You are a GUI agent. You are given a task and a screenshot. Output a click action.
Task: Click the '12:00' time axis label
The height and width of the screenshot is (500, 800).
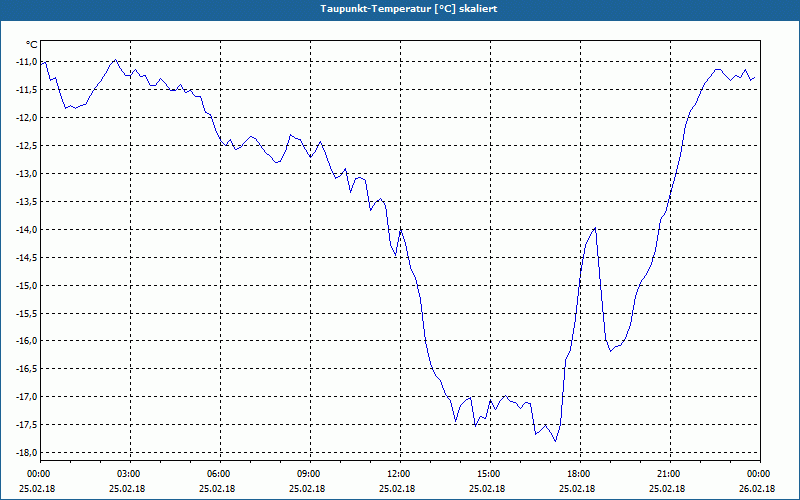pos(397,474)
